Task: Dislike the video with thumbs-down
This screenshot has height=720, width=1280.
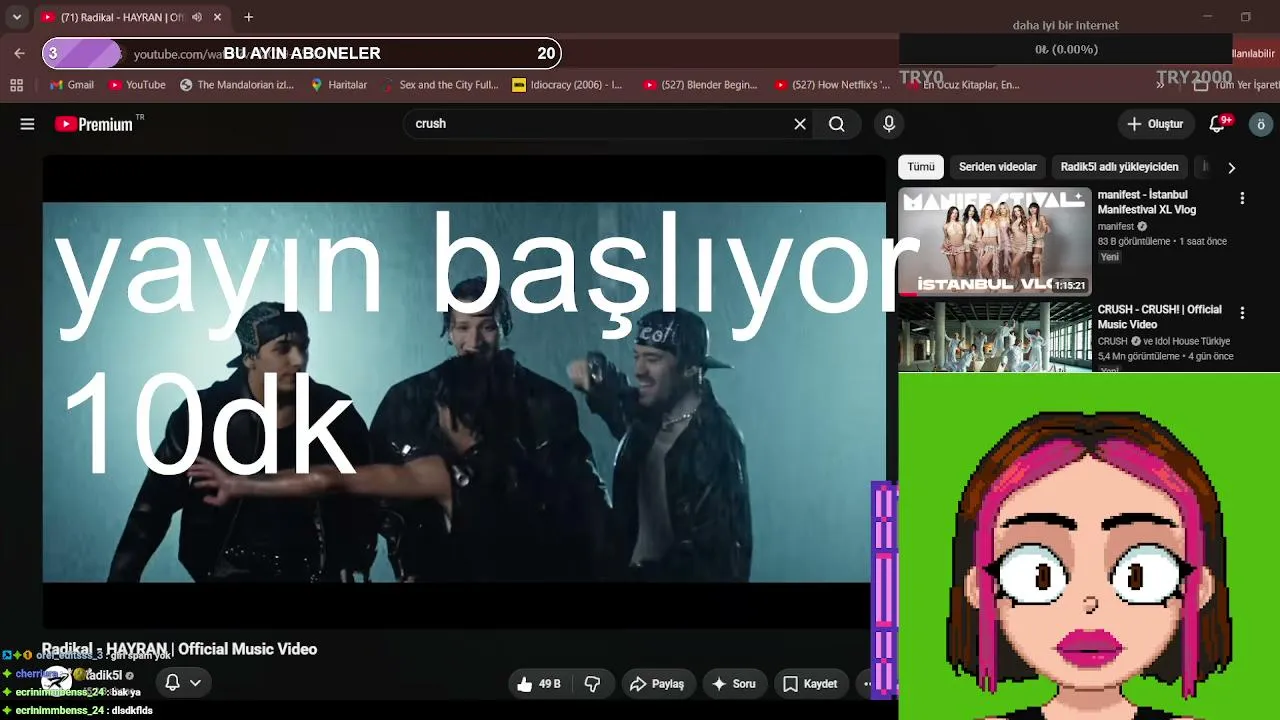Action: click(592, 684)
